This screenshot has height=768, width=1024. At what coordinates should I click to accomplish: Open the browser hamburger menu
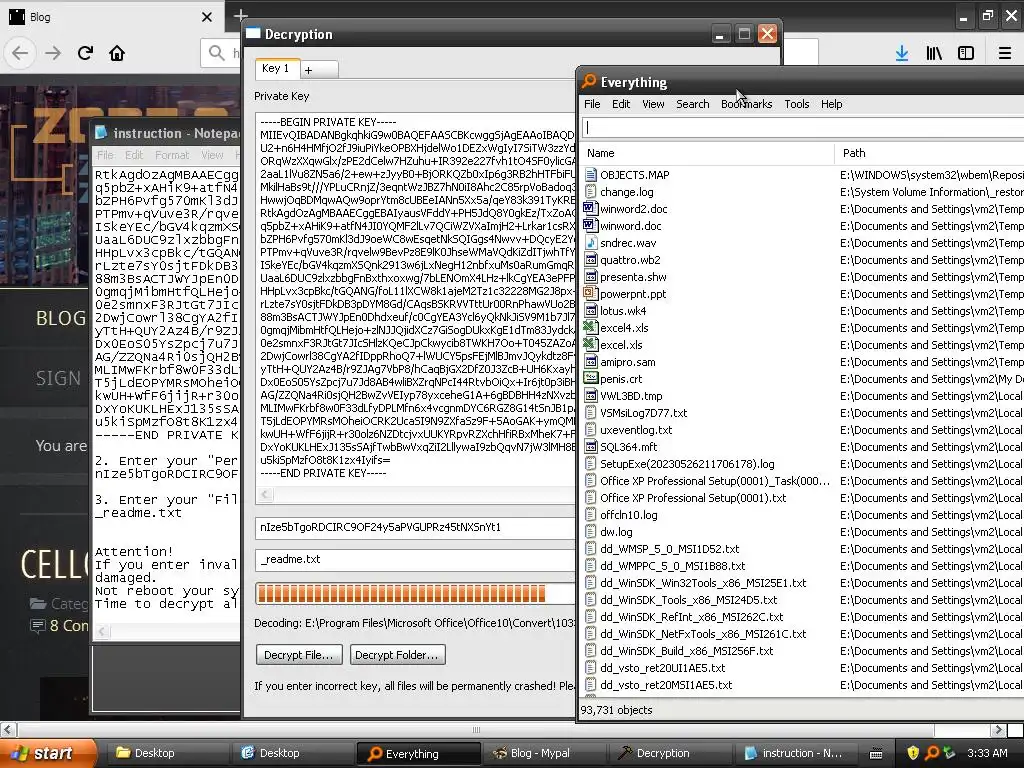point(1005,53)
